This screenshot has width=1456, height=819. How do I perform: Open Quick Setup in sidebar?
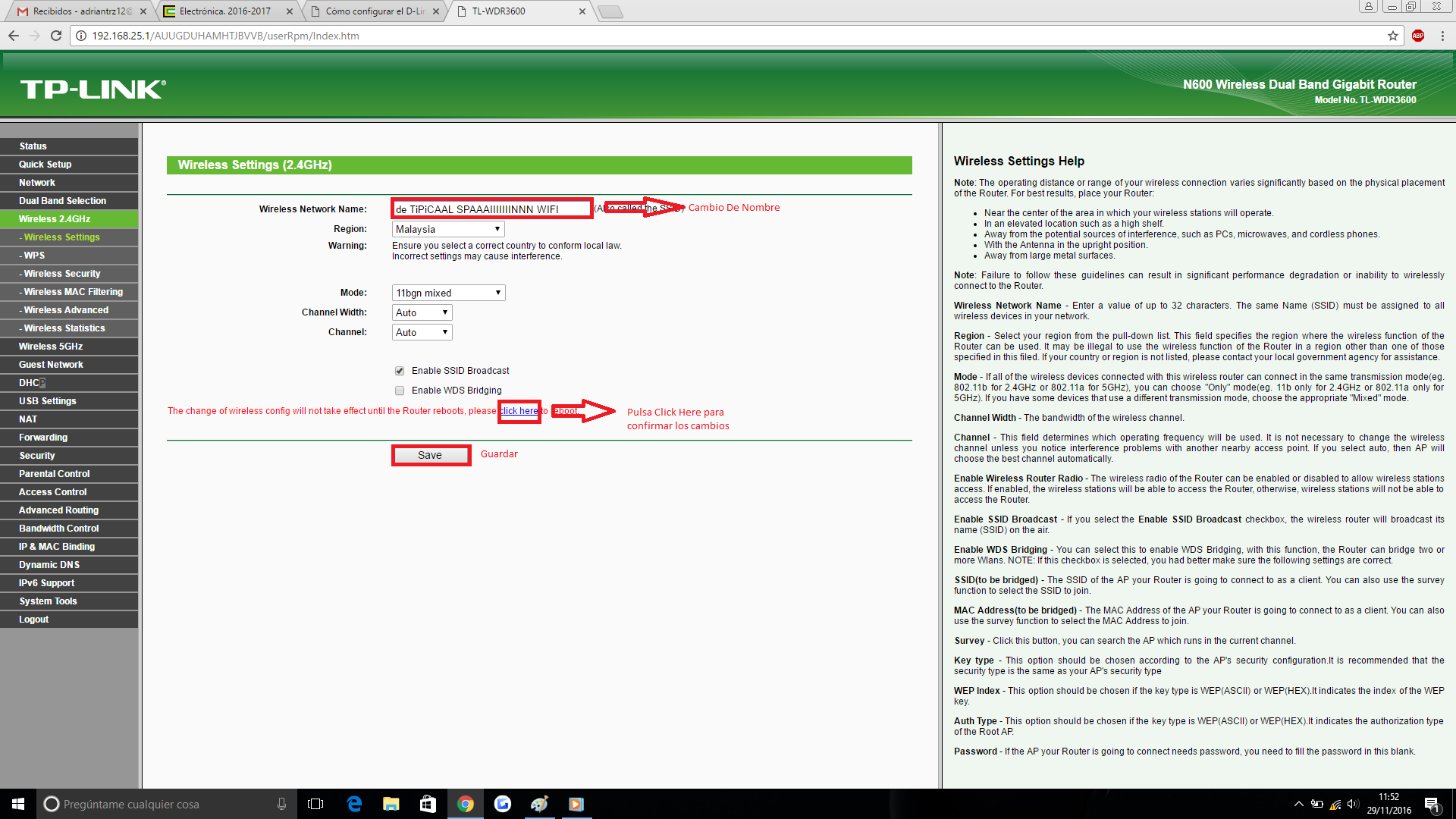coord(69,165)
